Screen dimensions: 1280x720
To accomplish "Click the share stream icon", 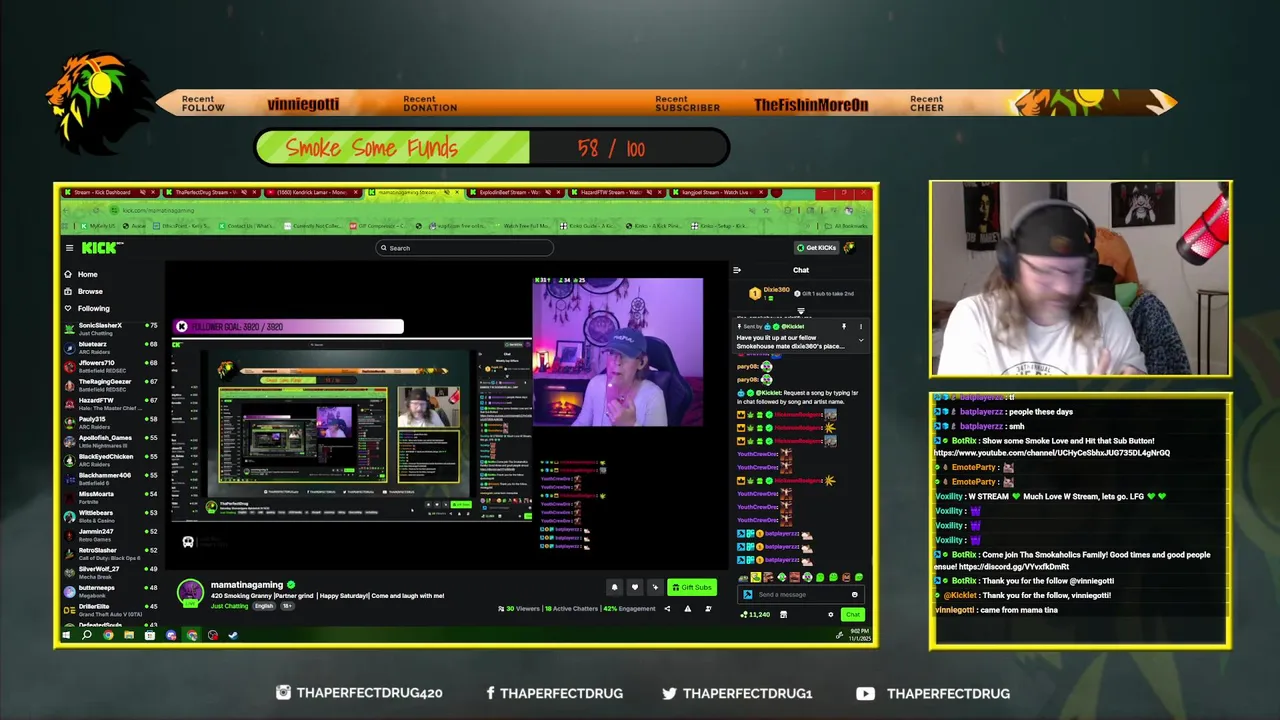I will point(667,609).
